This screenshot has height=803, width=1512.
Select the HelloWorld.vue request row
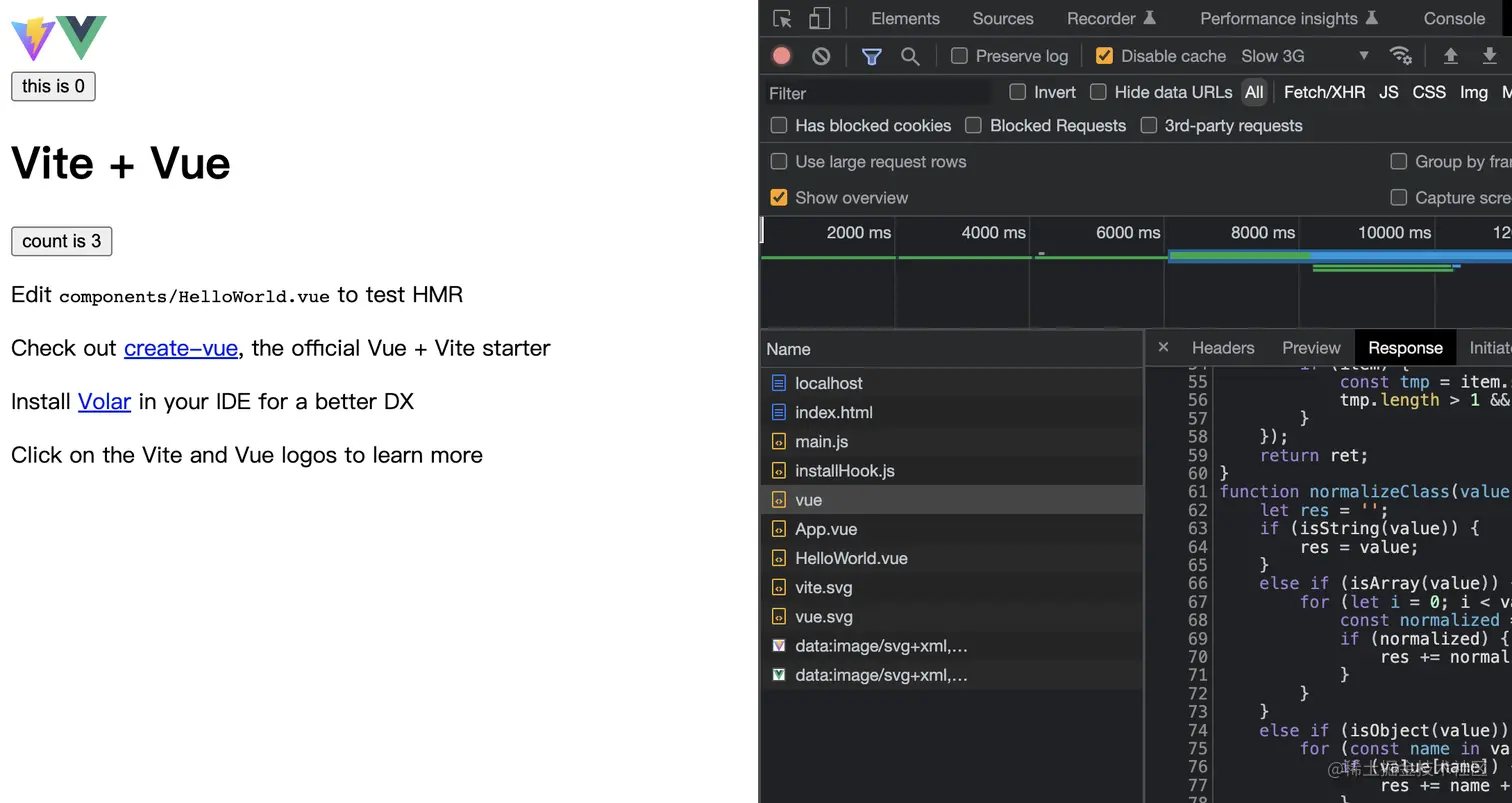click(952, 558)
